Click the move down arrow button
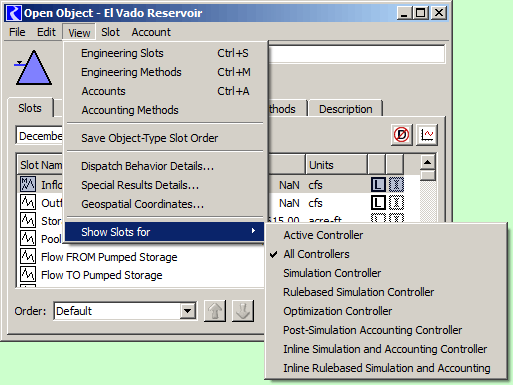This screenshot has height=385, width=513. pyautogui.click(x=243, y=311)
